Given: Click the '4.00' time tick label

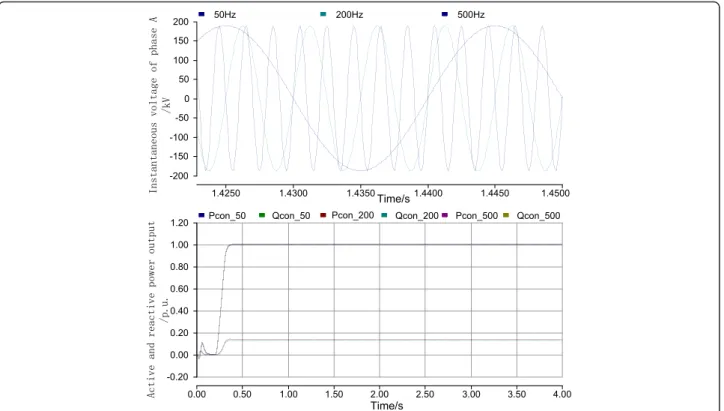Looking at the screenshot, I should (x=562, y=394).
